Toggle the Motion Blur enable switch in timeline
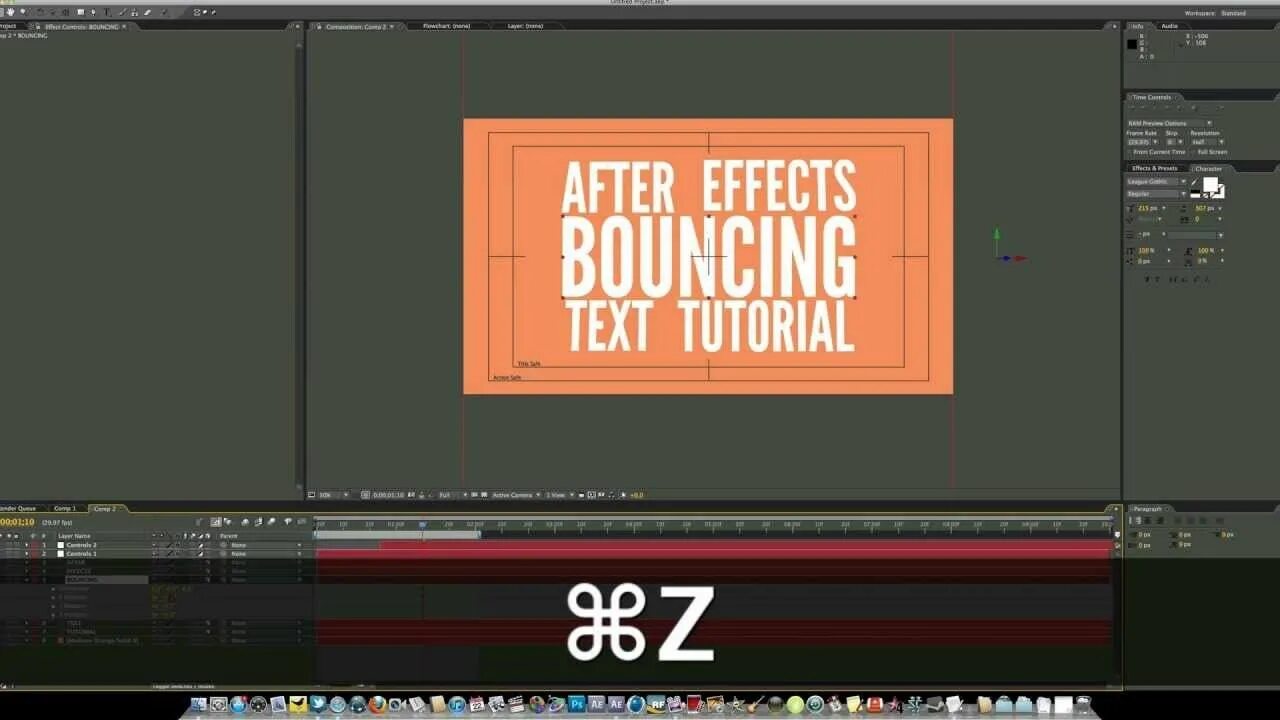 pos(271,522)
